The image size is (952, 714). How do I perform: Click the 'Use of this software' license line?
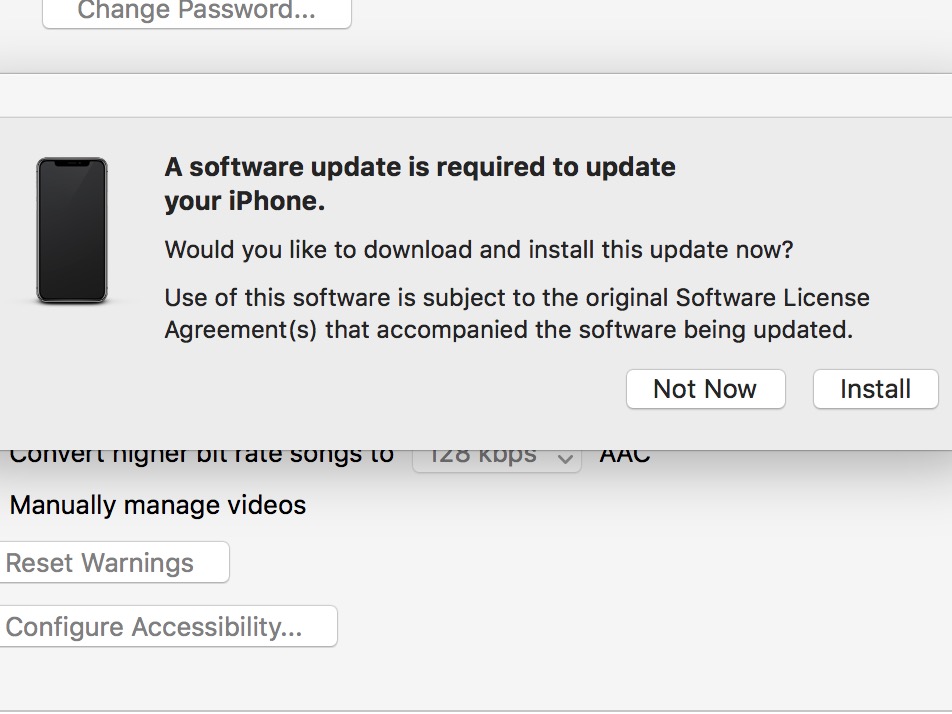[517, 298]
